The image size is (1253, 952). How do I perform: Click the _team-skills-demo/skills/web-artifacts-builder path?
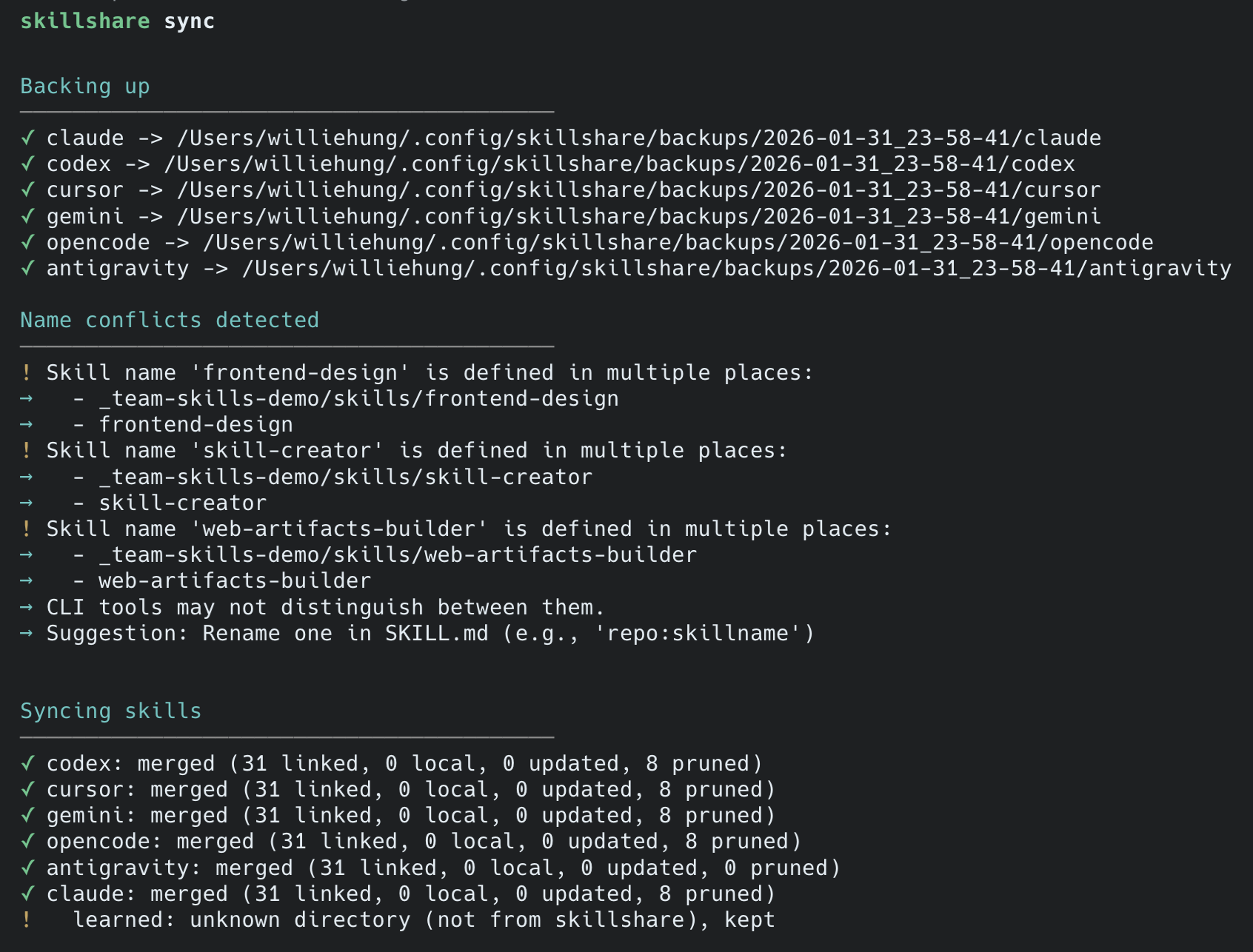coord(398,554)
